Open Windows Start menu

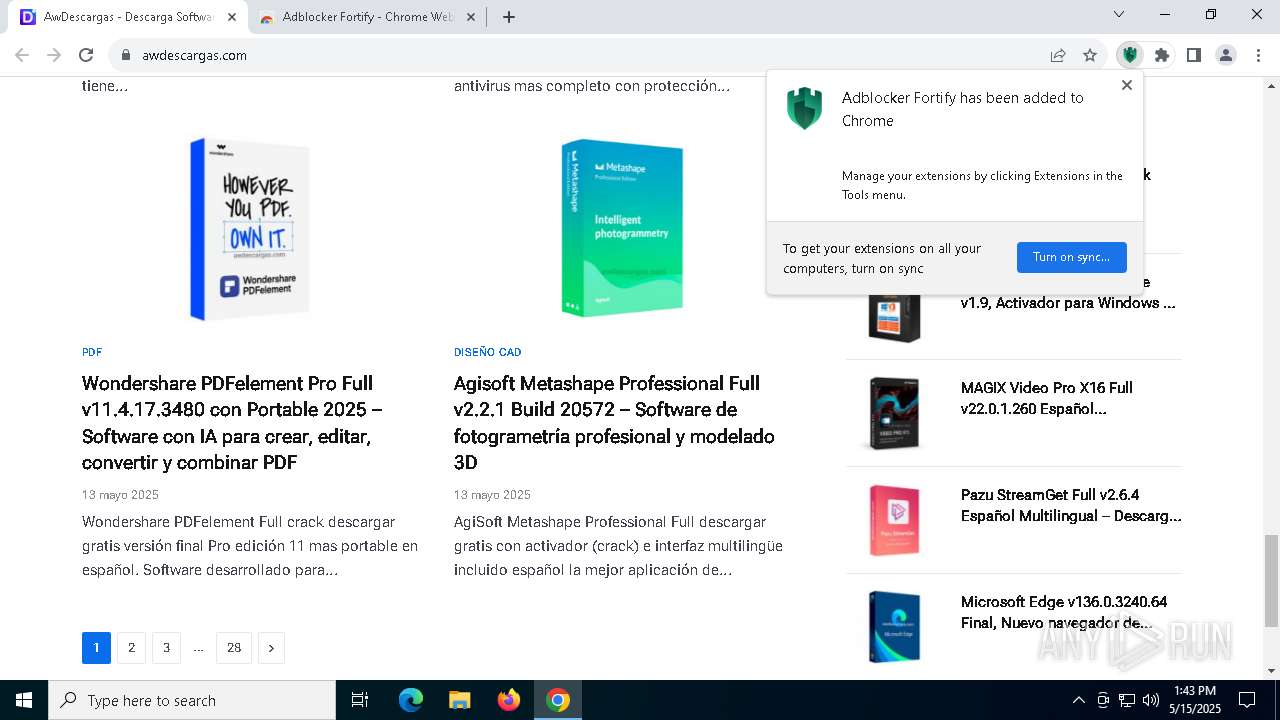coord(23,700)
